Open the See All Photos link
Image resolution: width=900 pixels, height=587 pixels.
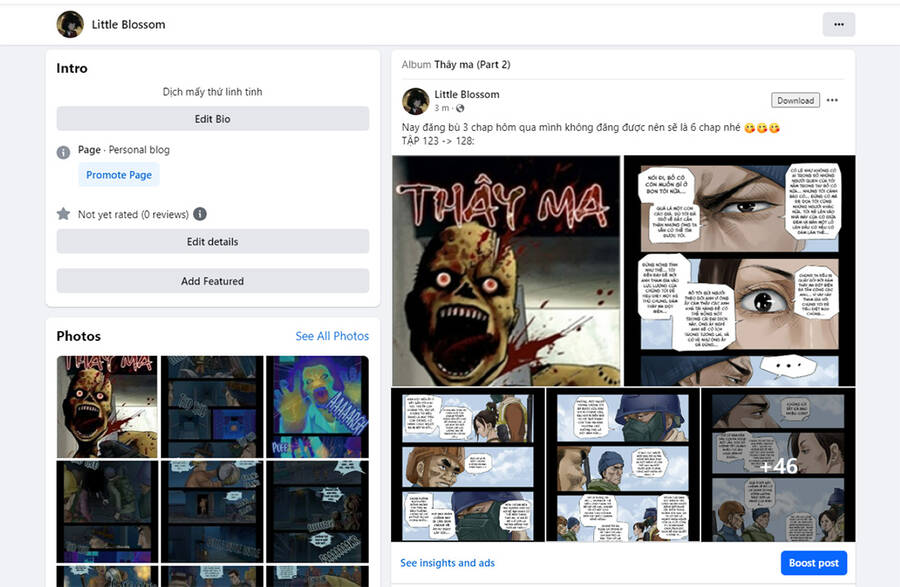332,336
